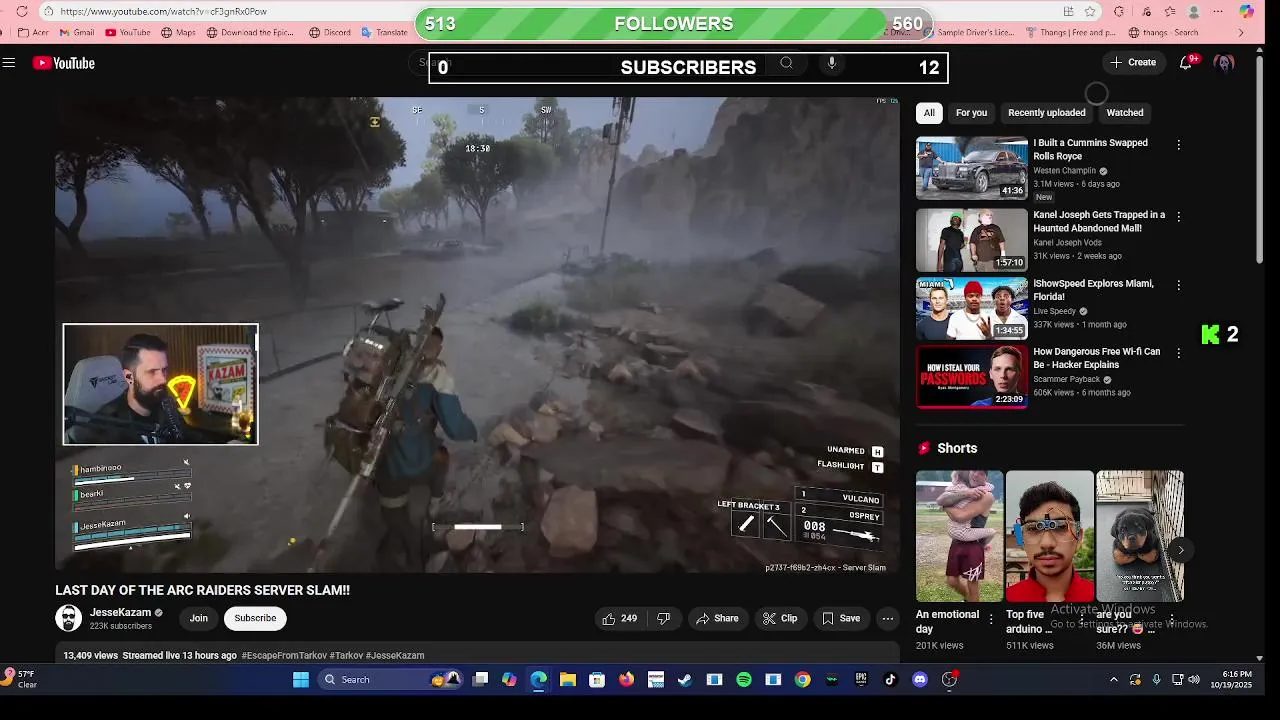Screen dimensions: 1280x720
Task: Open Epic Games Launcher from taskbar
Action: click(861, 680)
